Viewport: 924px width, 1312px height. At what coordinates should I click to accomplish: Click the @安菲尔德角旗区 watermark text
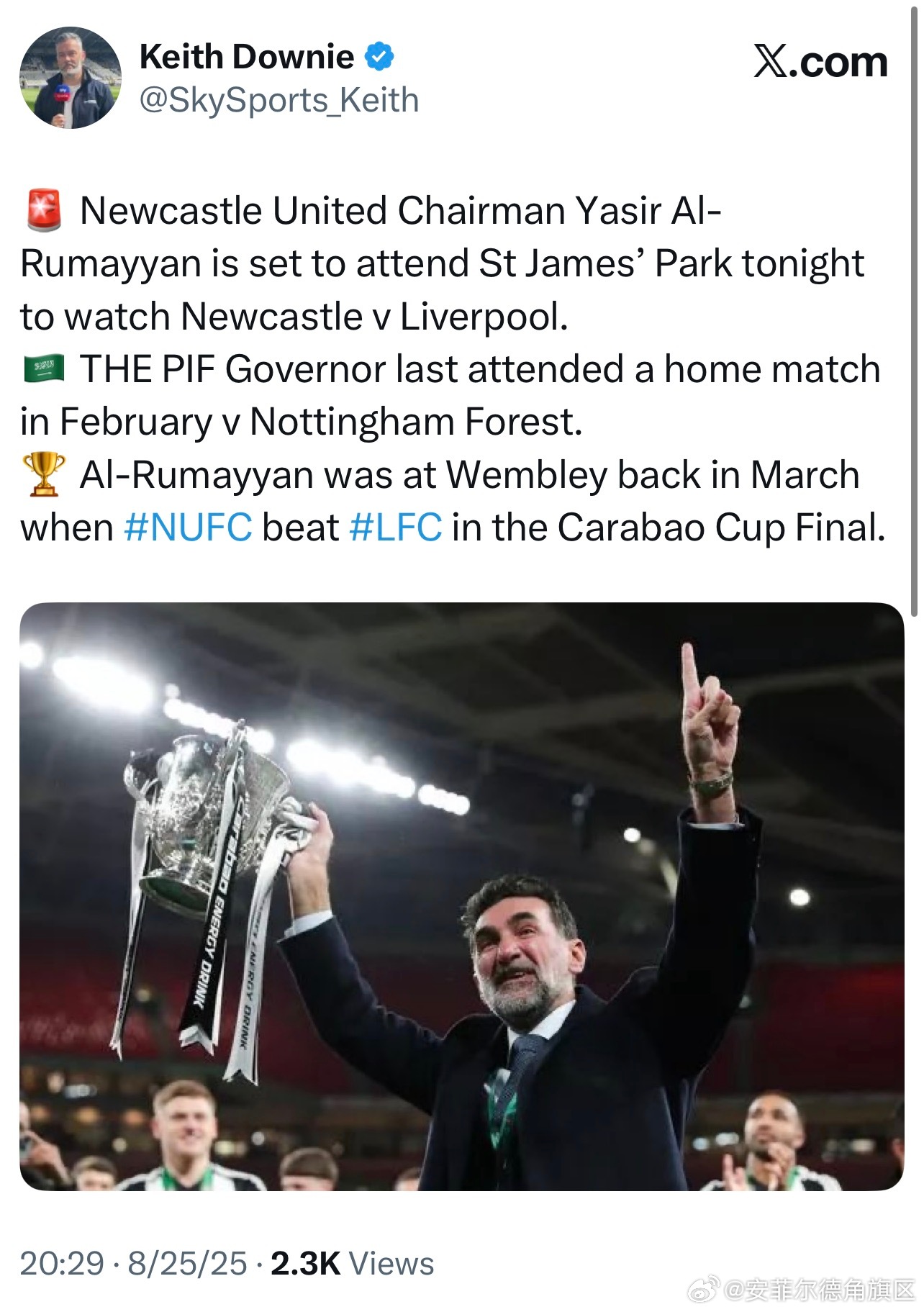[818, 1289]
